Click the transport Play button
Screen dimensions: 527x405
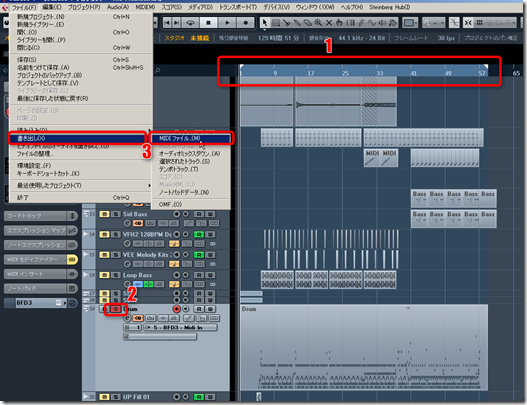(227, 23)
